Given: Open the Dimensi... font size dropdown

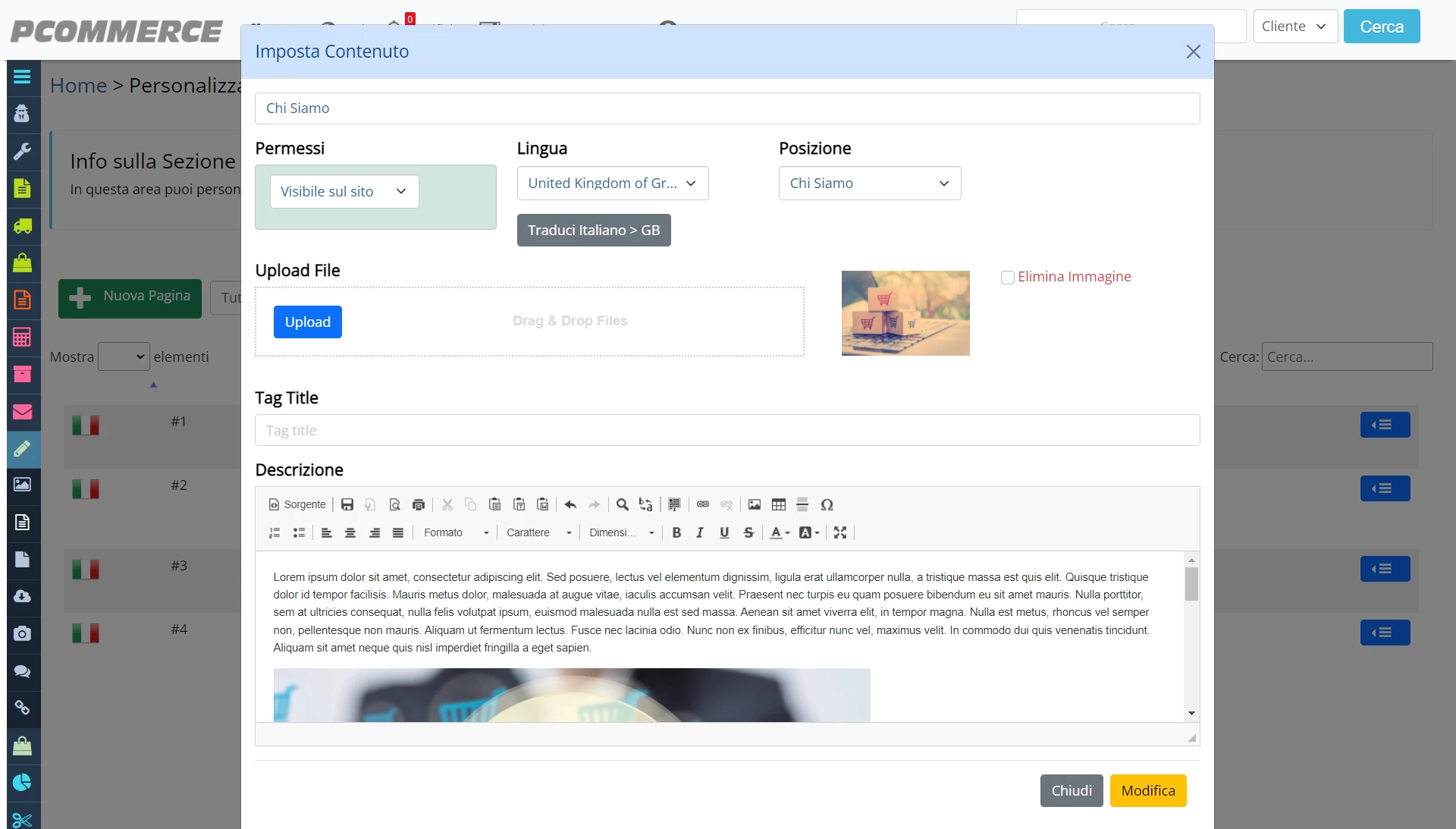Looking at the screenshot, I should click(622, 532).
